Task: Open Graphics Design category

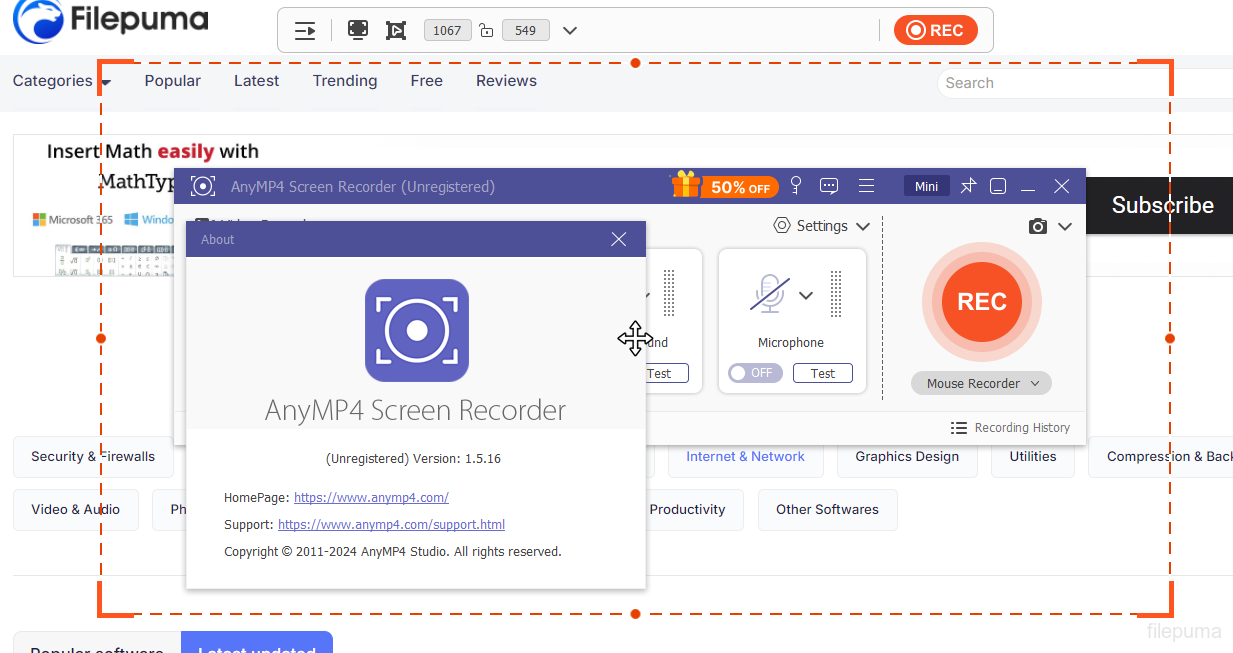Action: 907,457
